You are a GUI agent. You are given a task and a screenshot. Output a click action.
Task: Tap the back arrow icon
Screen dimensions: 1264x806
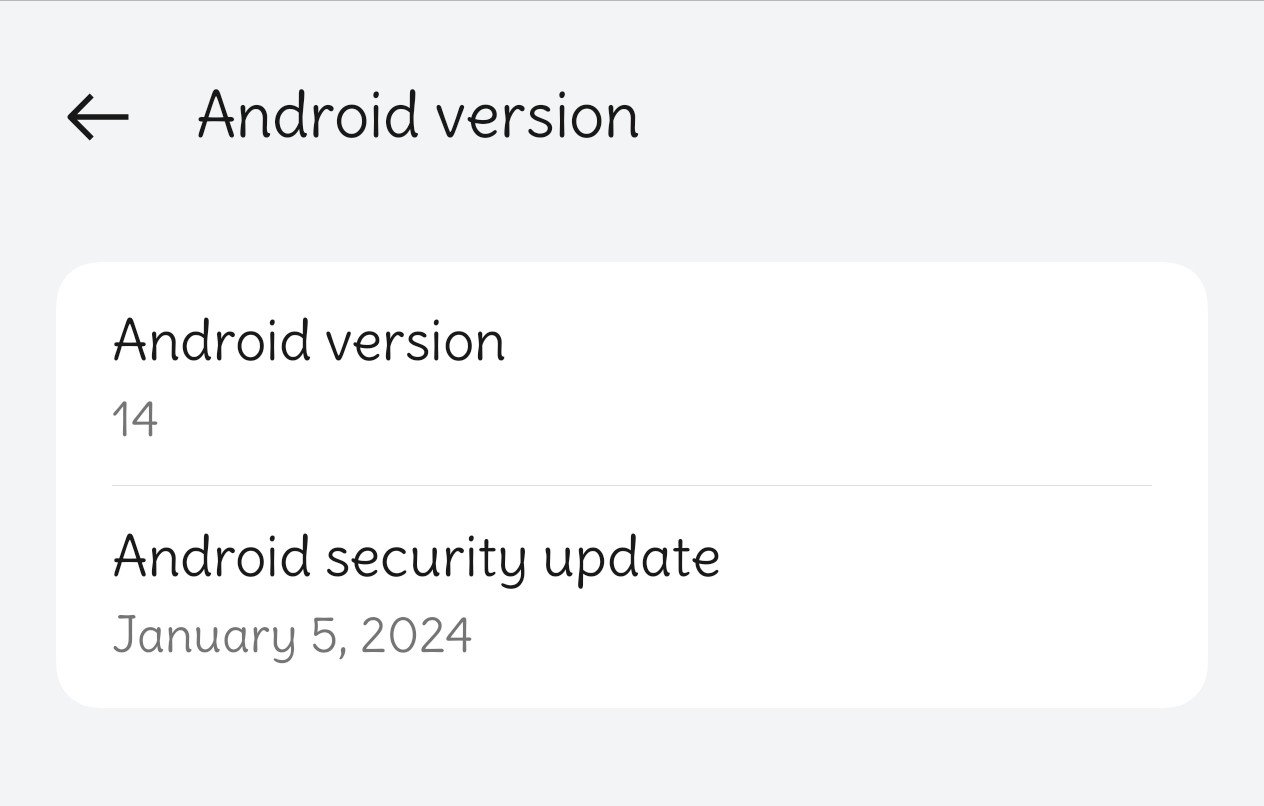[x=98, y=117]
